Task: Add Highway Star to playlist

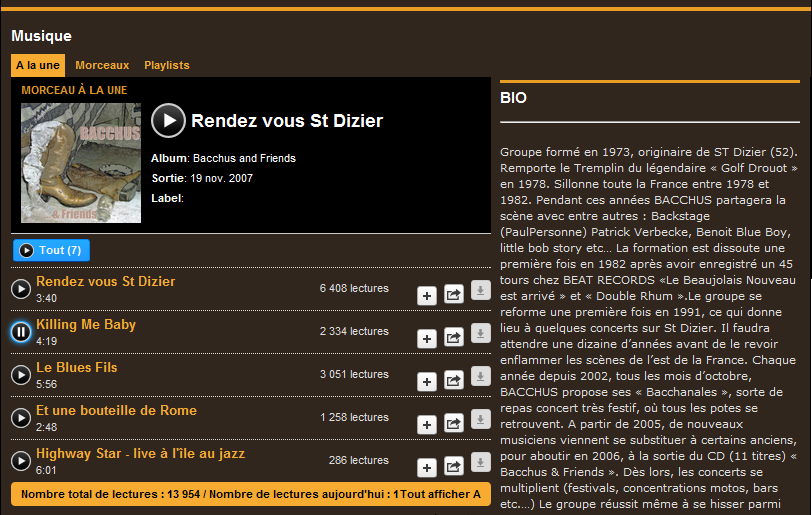Action: point(427,467)
